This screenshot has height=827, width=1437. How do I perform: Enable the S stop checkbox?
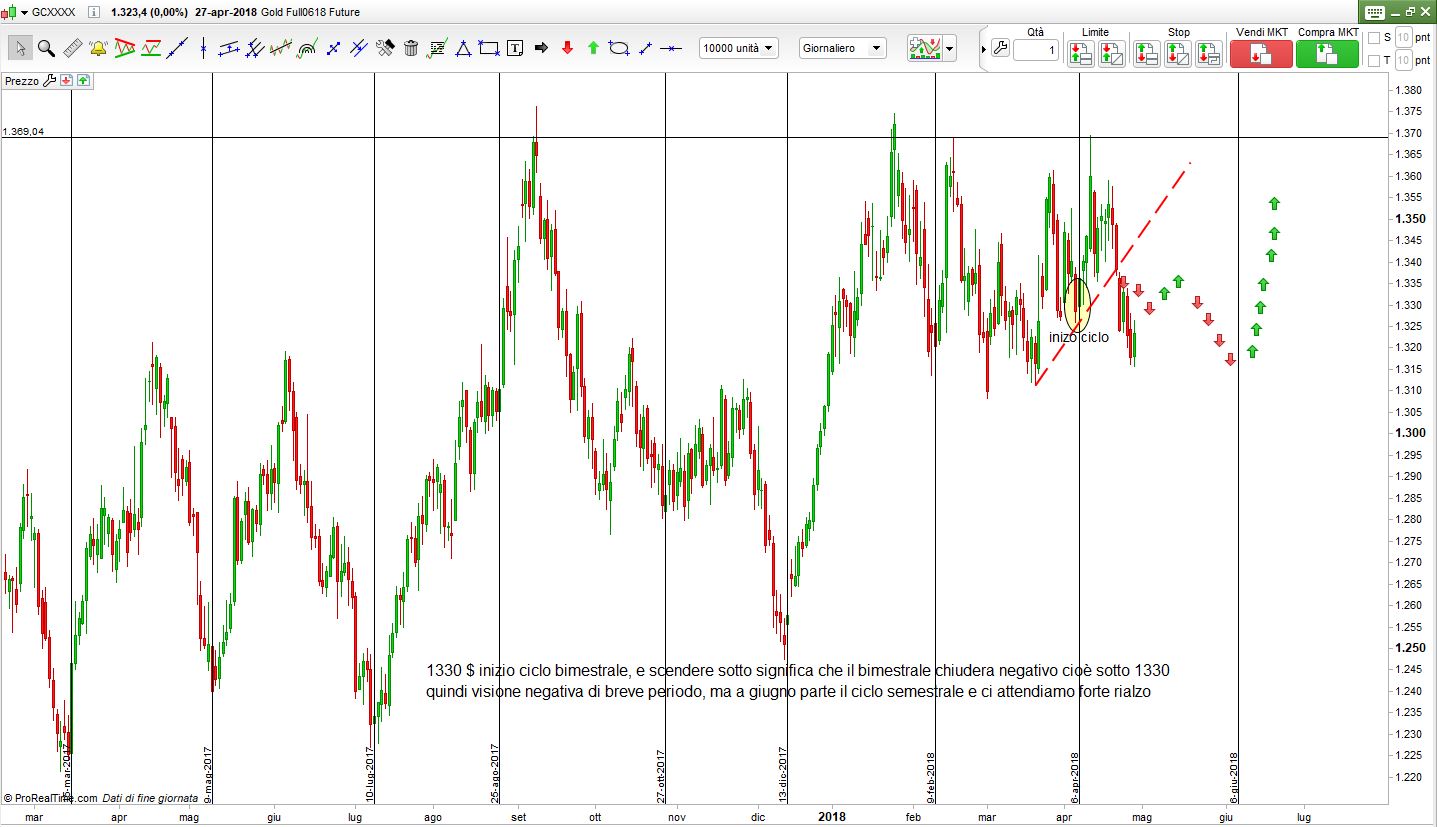click(1374, 38)
